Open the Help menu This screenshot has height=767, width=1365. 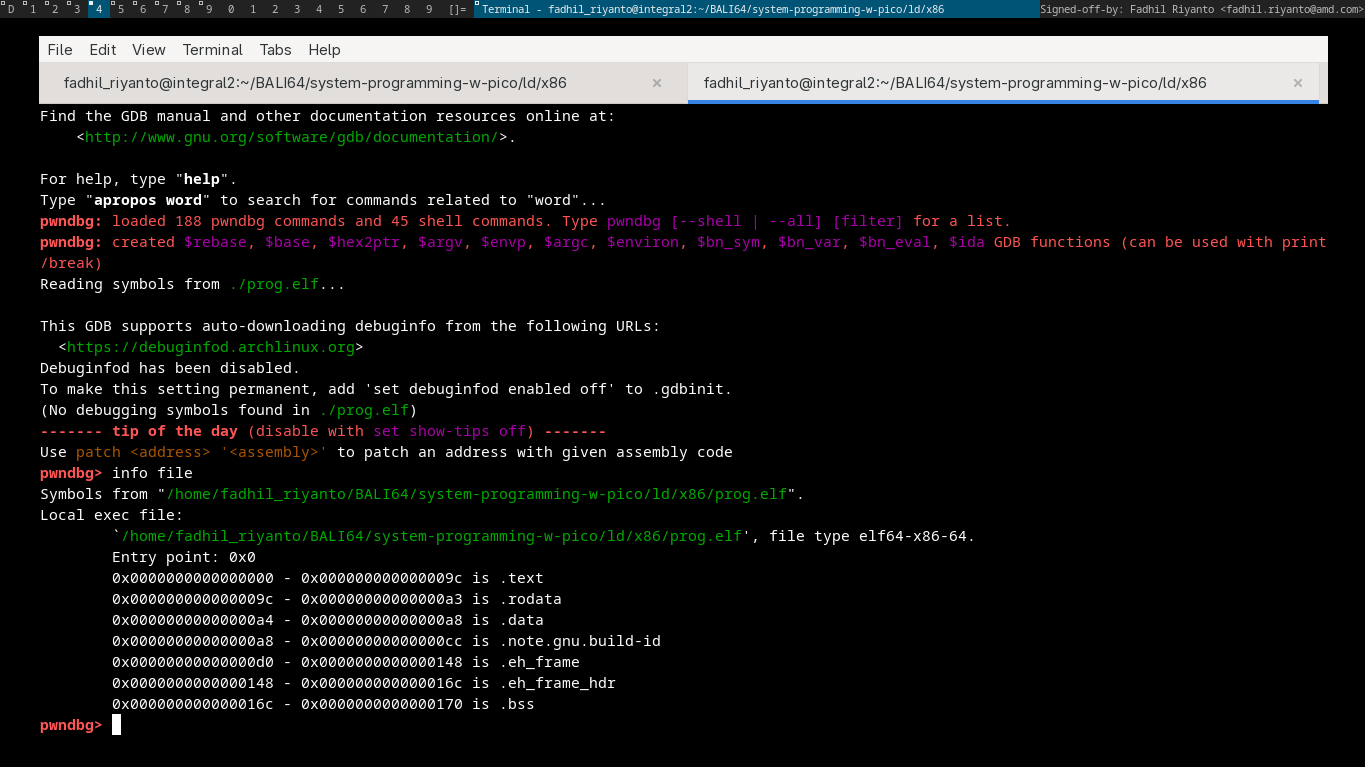coord(324,49)
